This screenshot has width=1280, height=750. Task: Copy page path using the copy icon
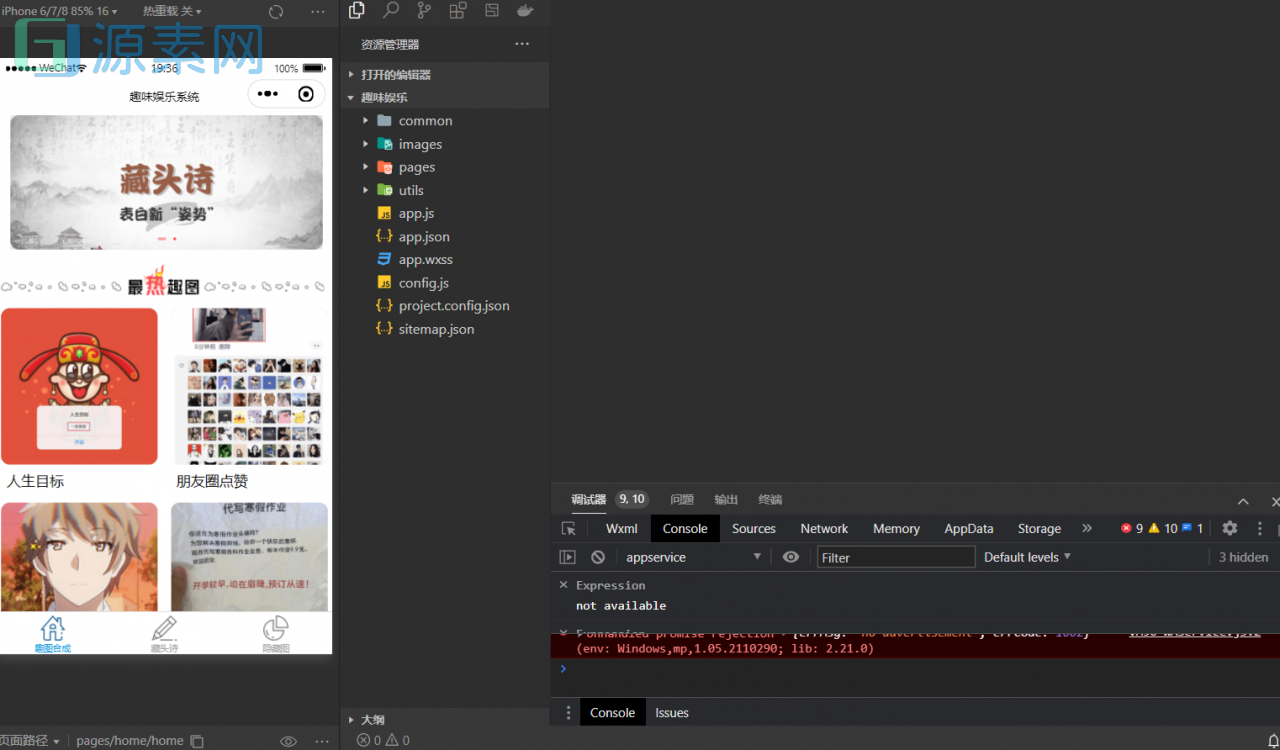[x=197, y=741]
